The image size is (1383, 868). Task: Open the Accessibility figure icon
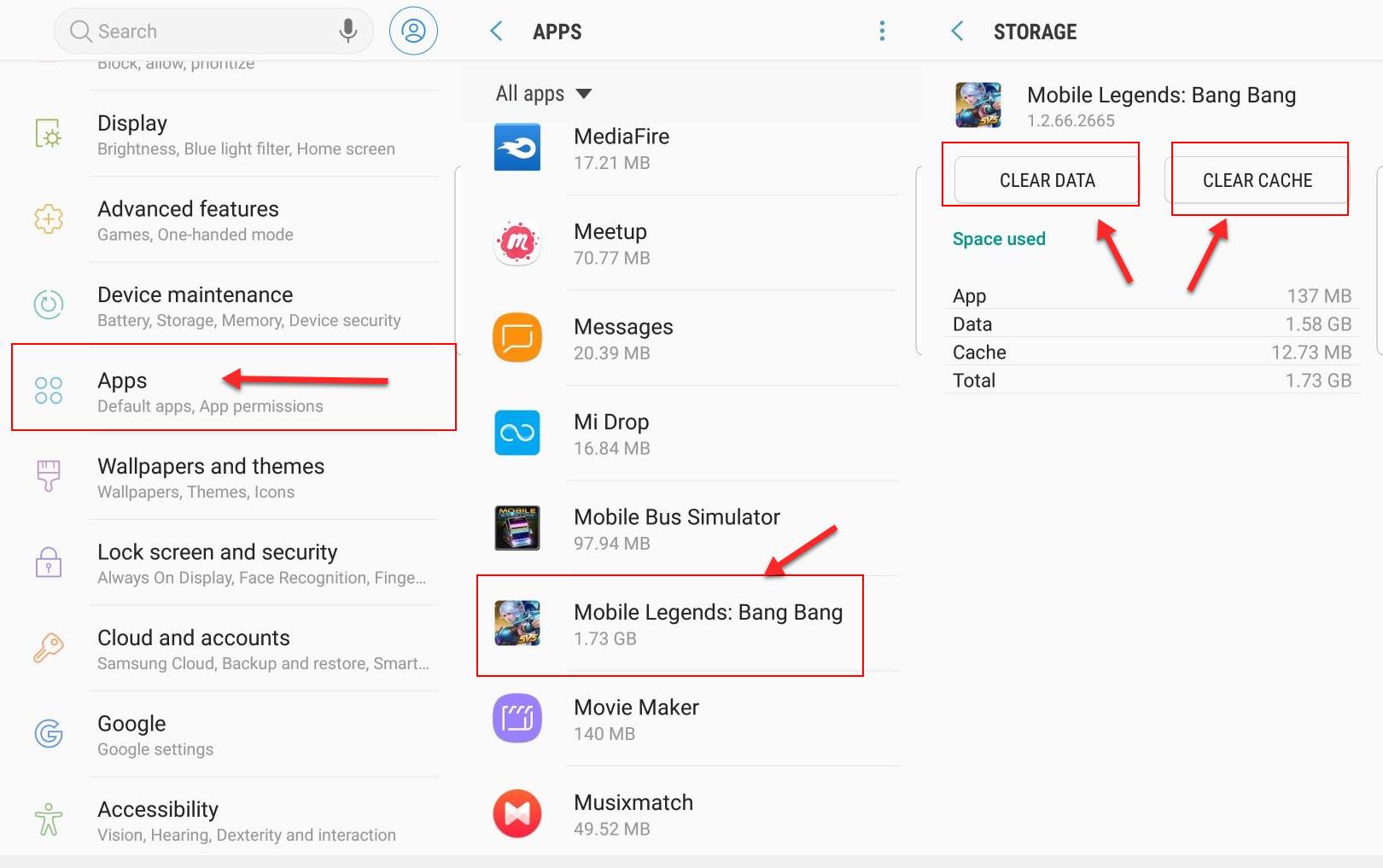click(49, 819)
